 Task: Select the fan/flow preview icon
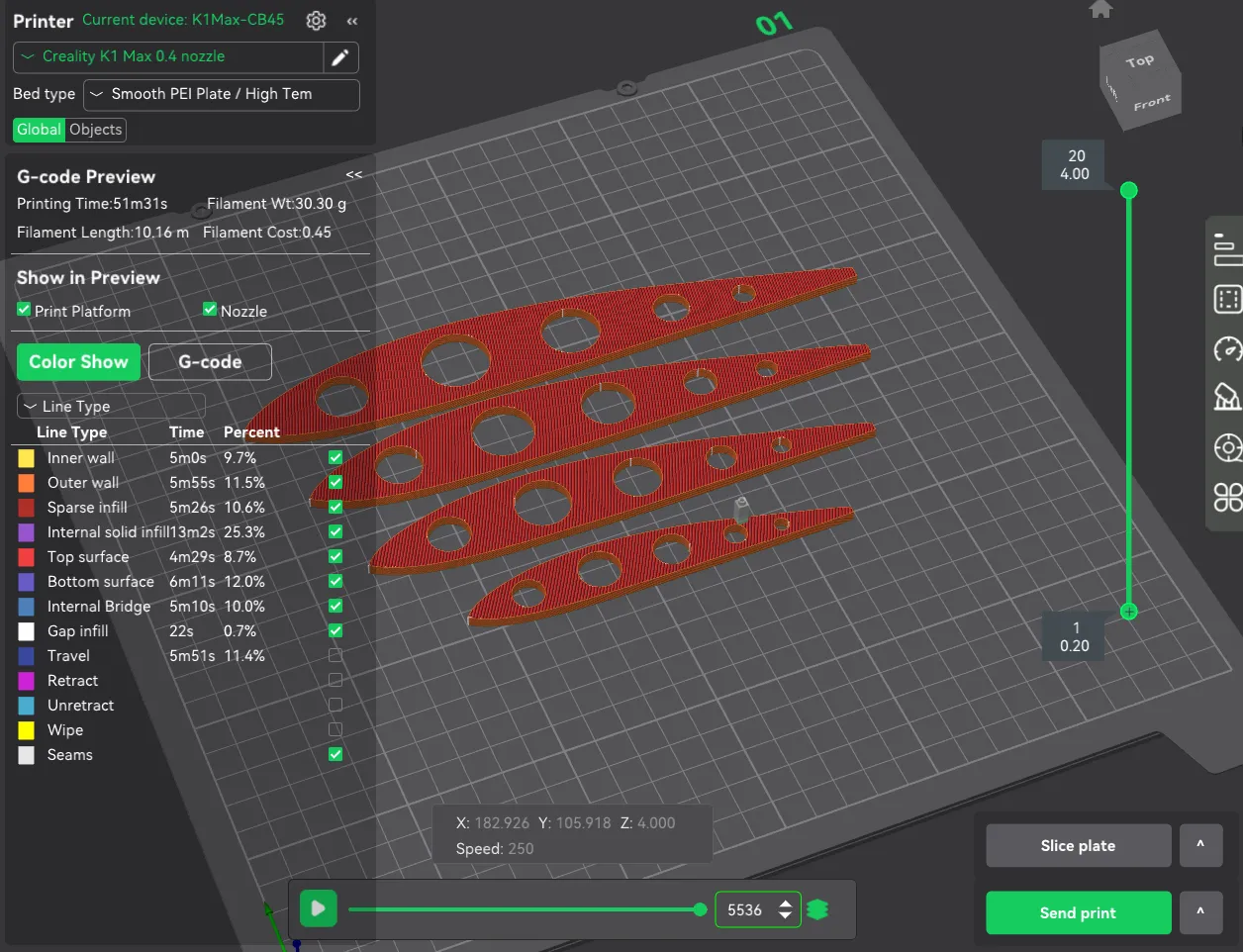click(x=1227, y=398)
